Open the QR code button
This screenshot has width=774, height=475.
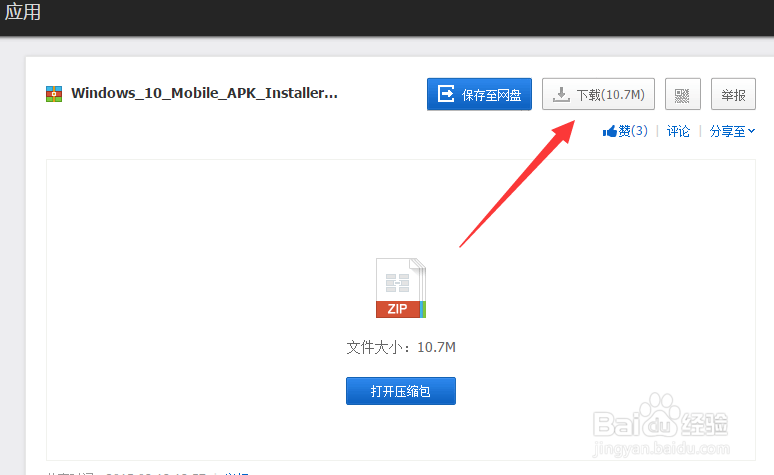tap(682, 94)
